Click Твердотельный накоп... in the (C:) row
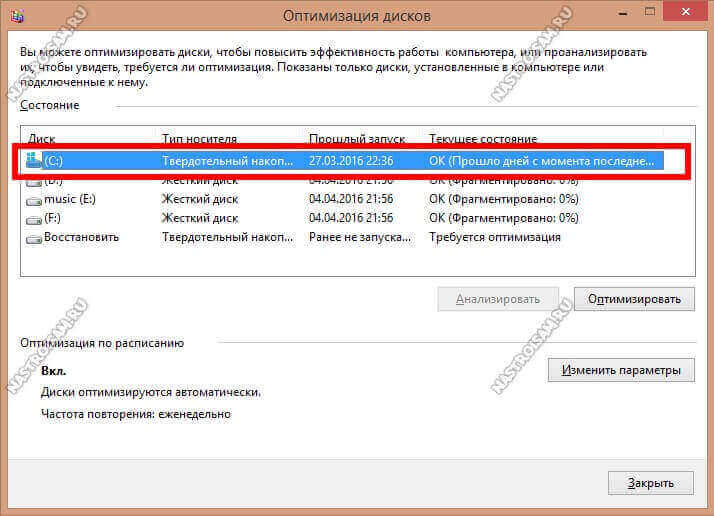 (x=227, y=161)
